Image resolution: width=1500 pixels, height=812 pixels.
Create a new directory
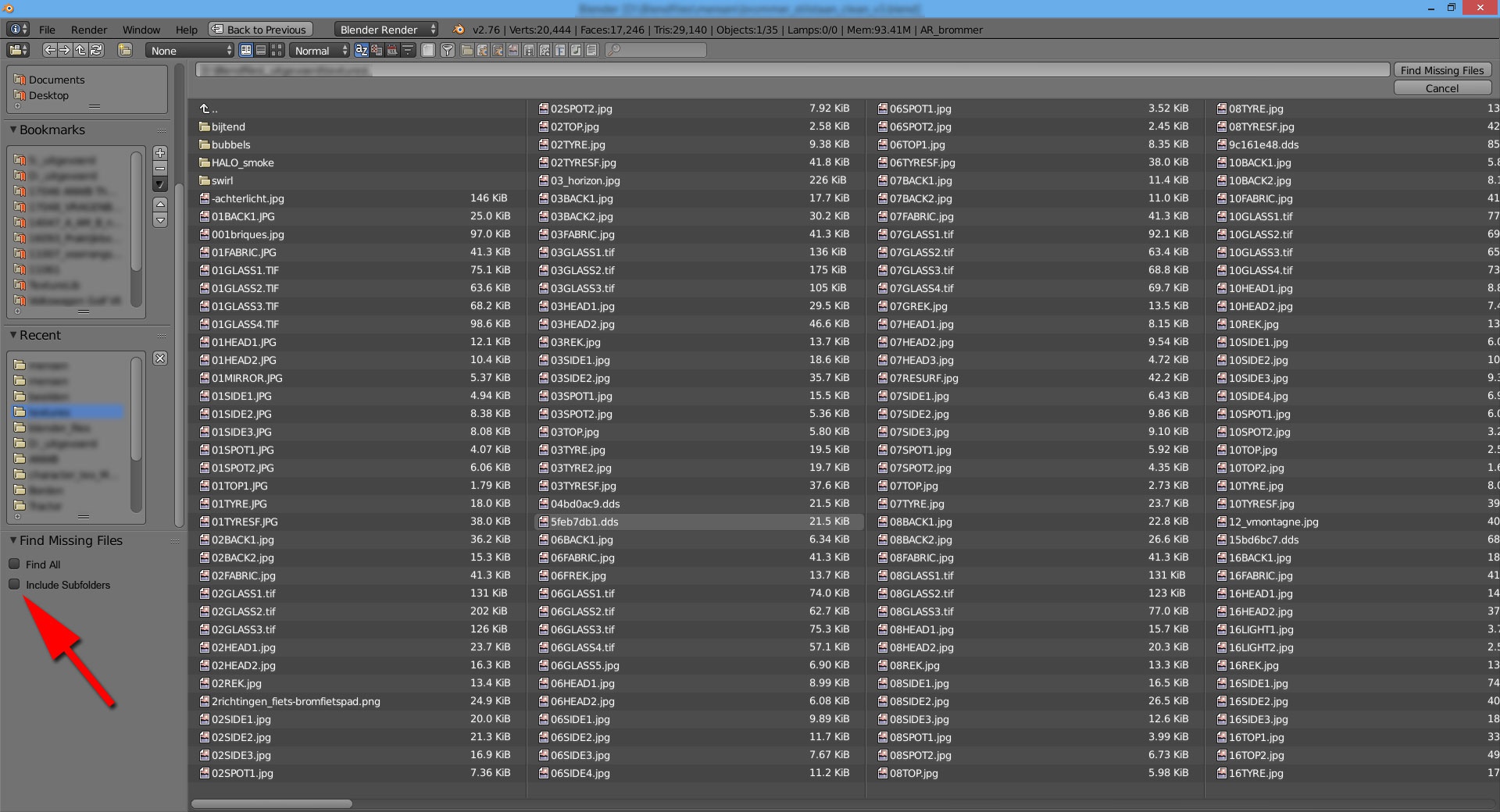[x=125, y=50]
